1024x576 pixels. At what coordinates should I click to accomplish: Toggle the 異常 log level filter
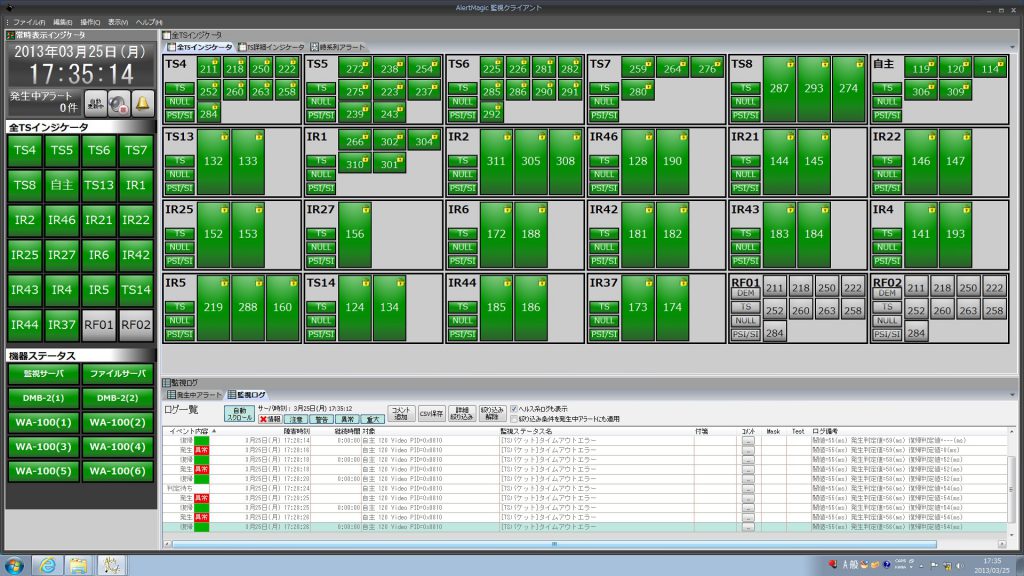tap(347, 419)
